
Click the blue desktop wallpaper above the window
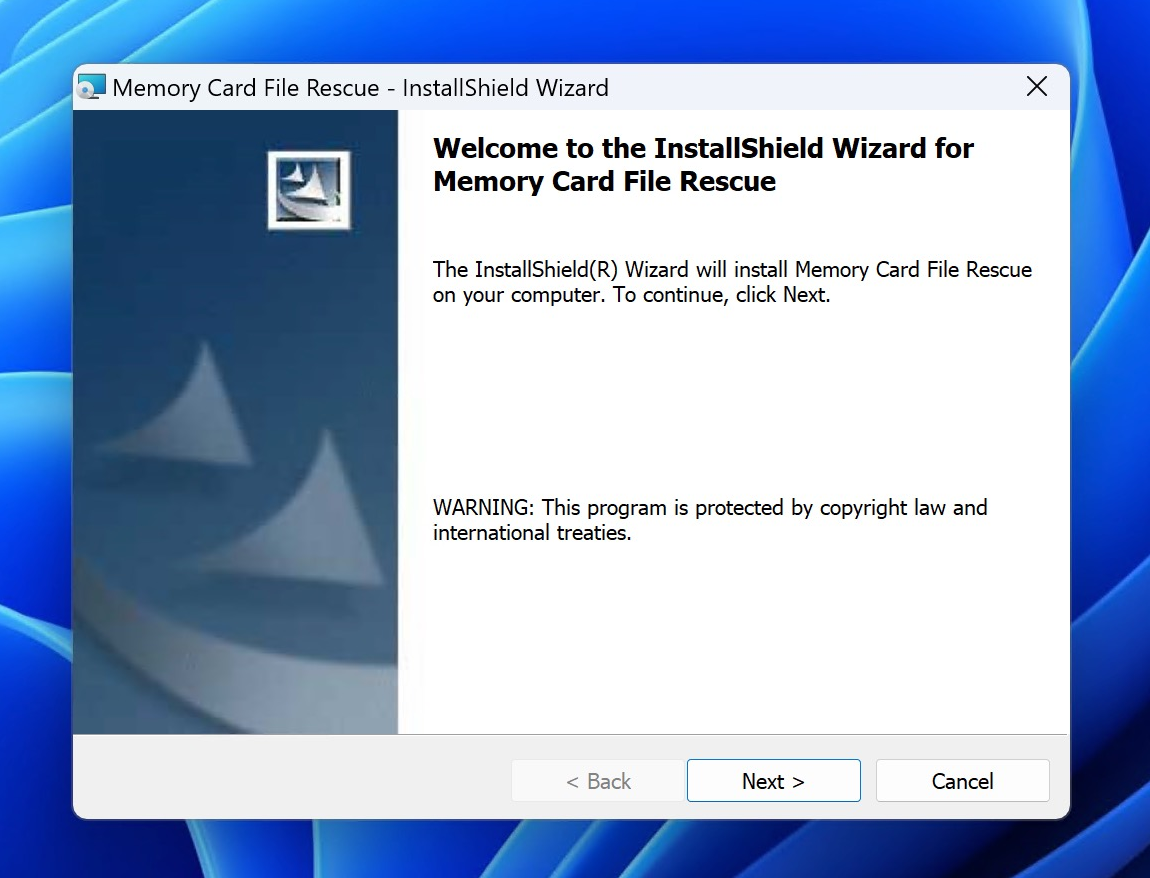click(575, 30)
